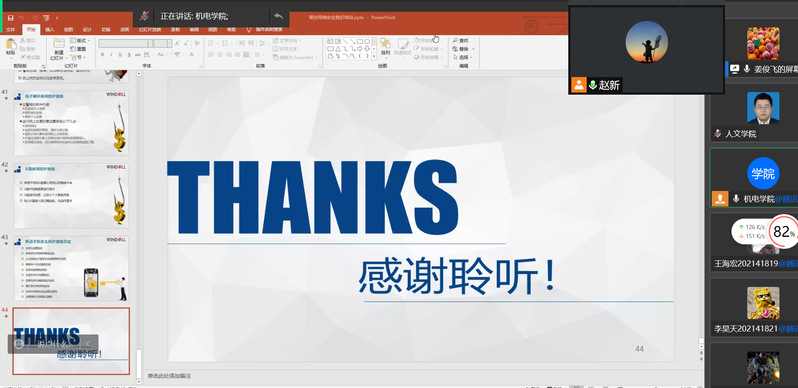798x388 pixels.
Task: Click the font color A button
Action: click(192, 54)
